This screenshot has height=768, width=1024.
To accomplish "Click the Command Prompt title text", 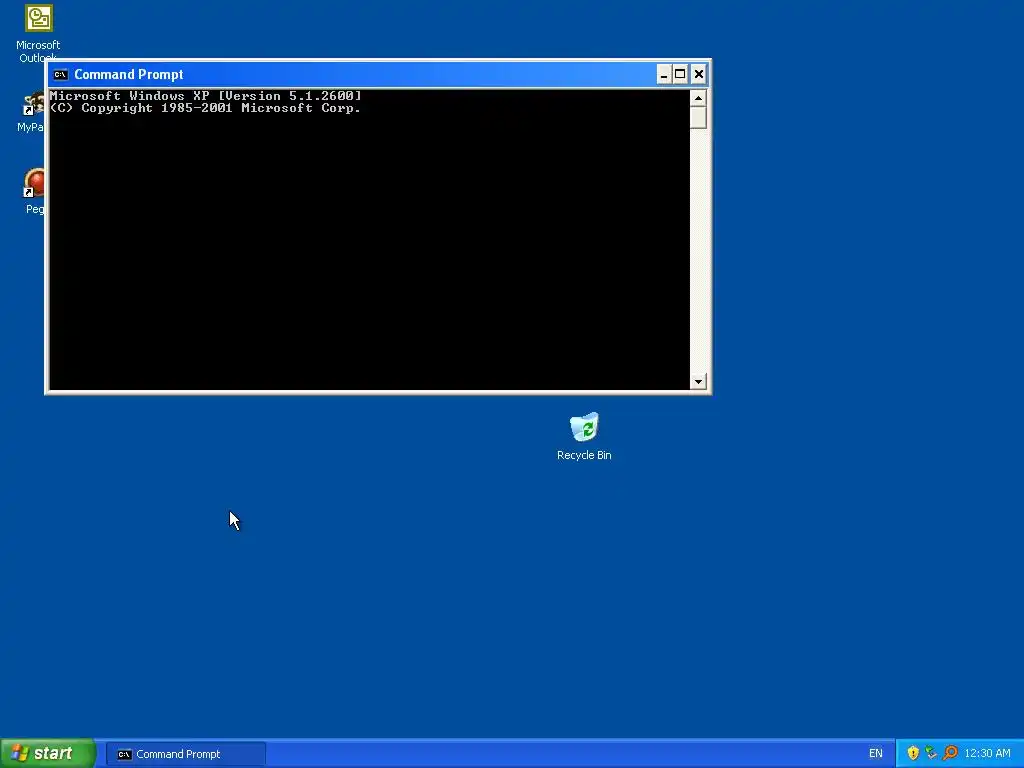I will pyautogui.click(x=129, y=74).
